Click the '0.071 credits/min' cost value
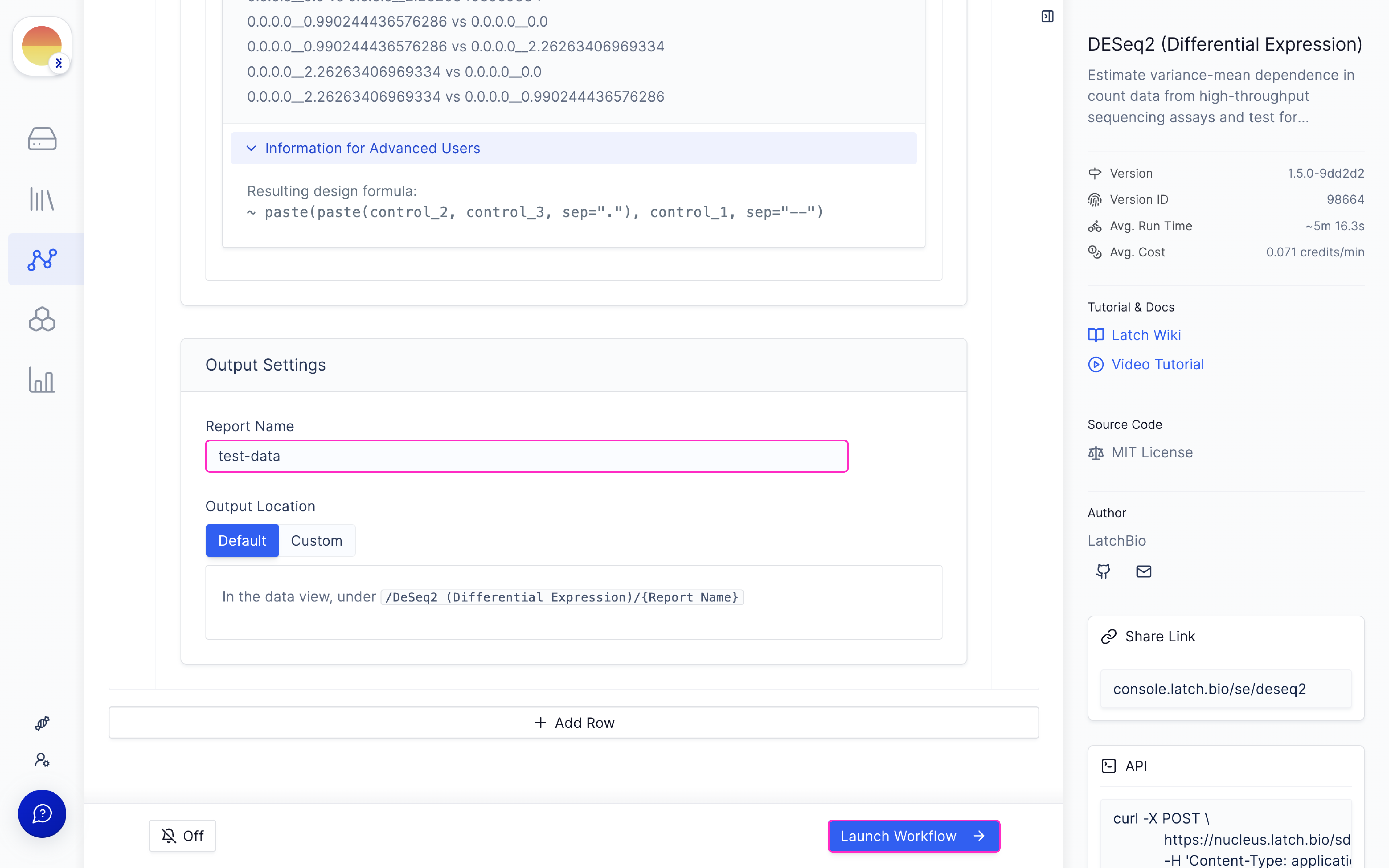The height and width of the screenshot is (868, 1389). (1315, 252)
